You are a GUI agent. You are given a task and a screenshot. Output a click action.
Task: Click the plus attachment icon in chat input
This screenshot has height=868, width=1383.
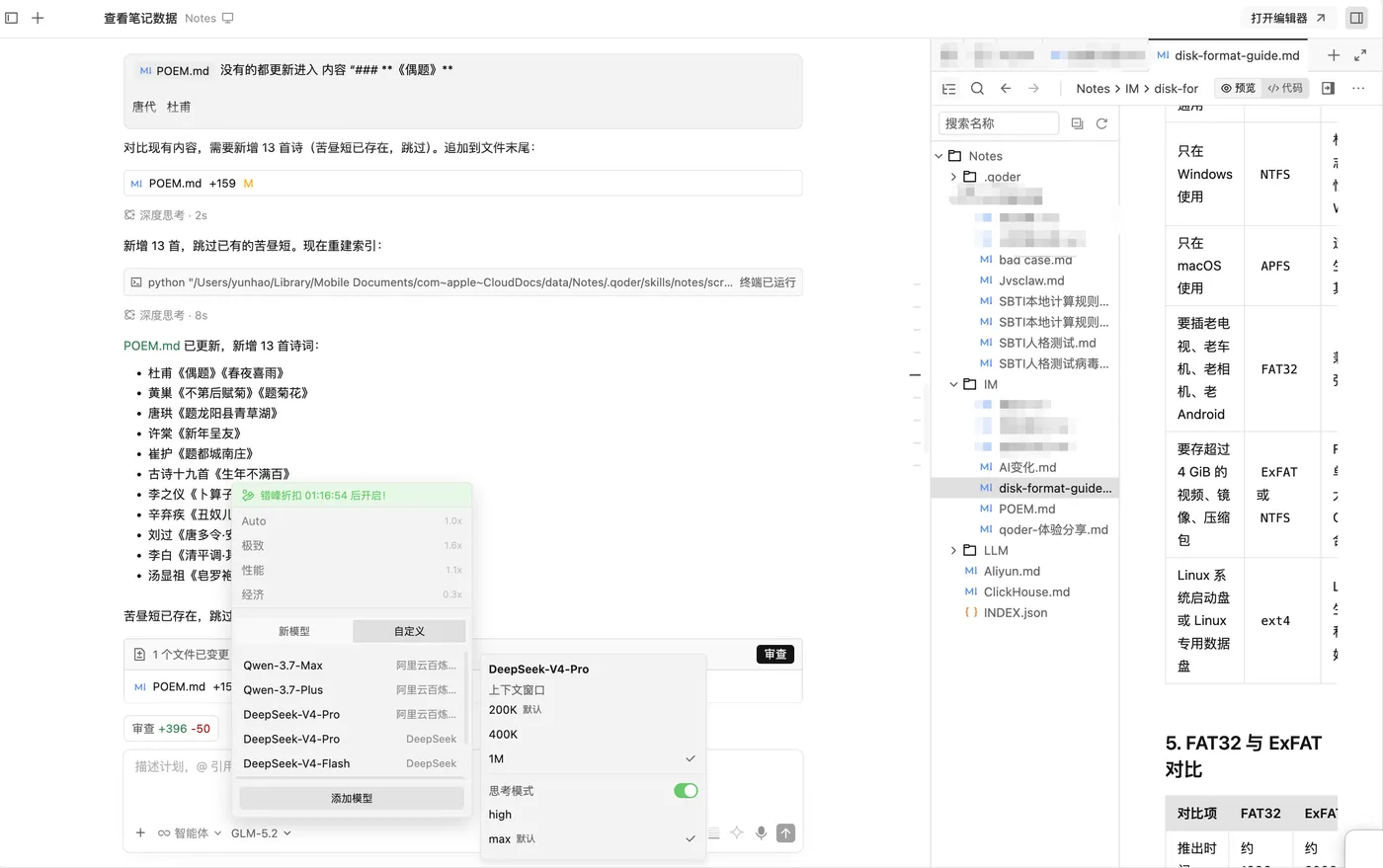pyautogui.click(x=140, y=832)
